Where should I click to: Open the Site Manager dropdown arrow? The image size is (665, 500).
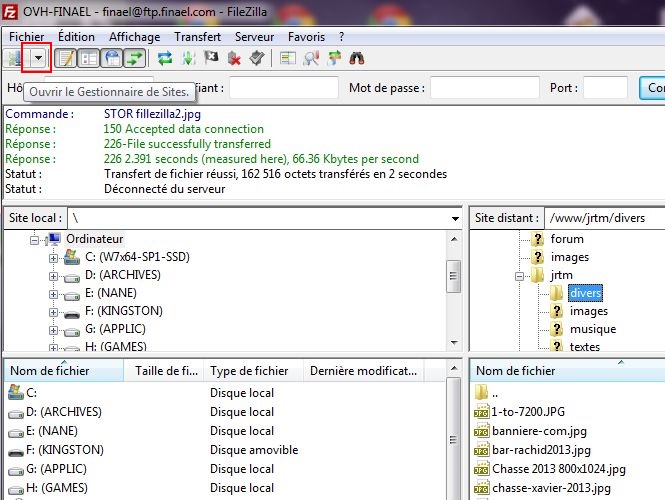pos(38,59)
